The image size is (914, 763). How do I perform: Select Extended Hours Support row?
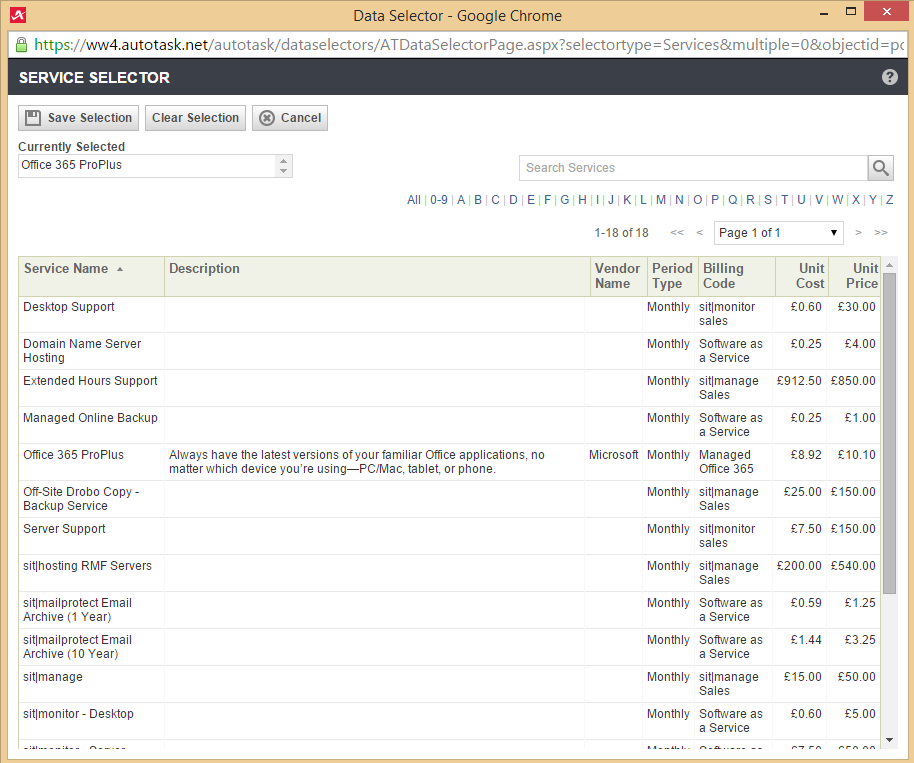point(449,388)
